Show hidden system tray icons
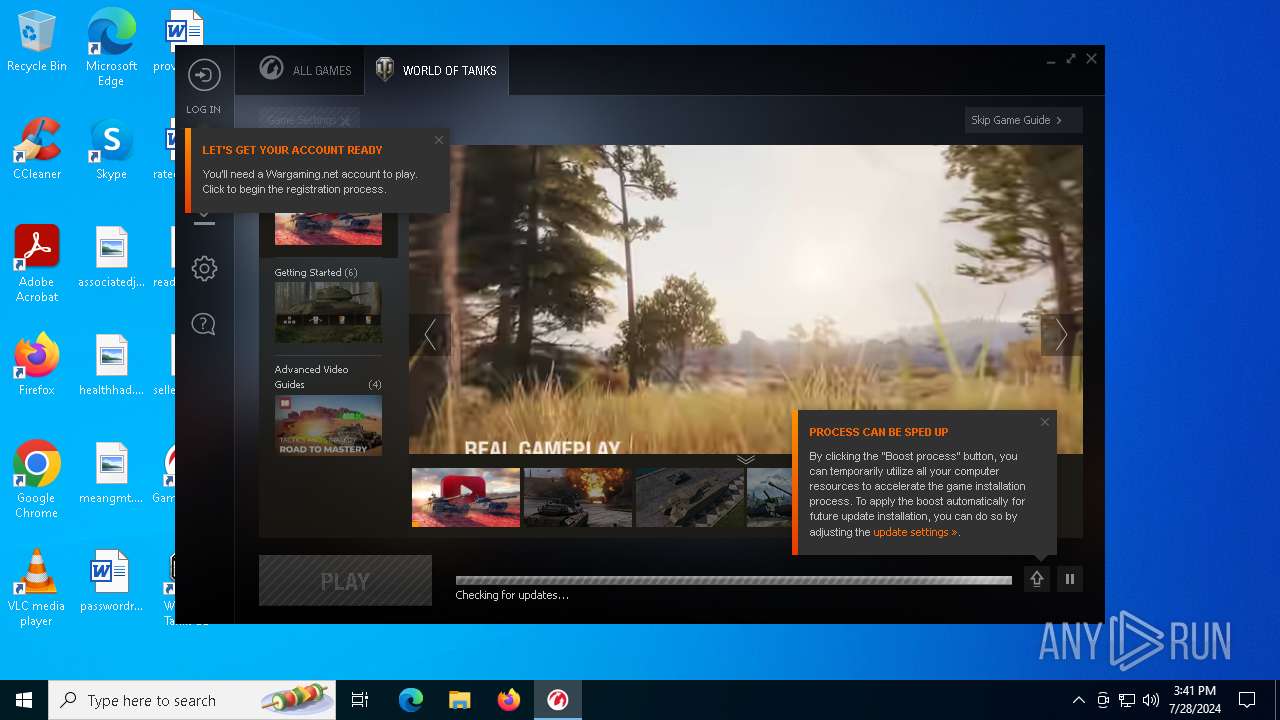 click(1078, 700)
